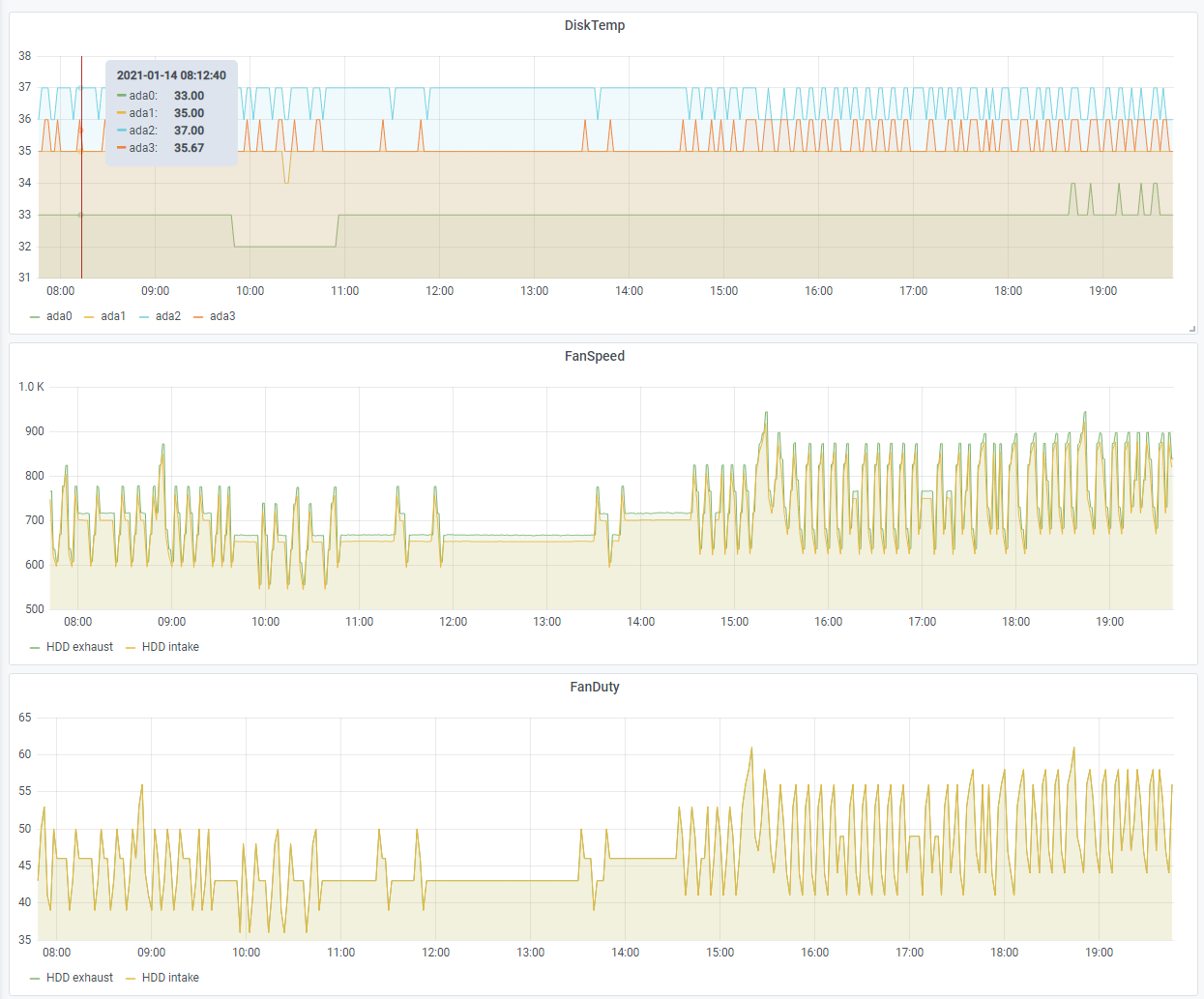Image resolution: width=1204 pixels, height=999 pixels.
Task: Open the DiskTemp panel title menu
Action: point(595,25)
